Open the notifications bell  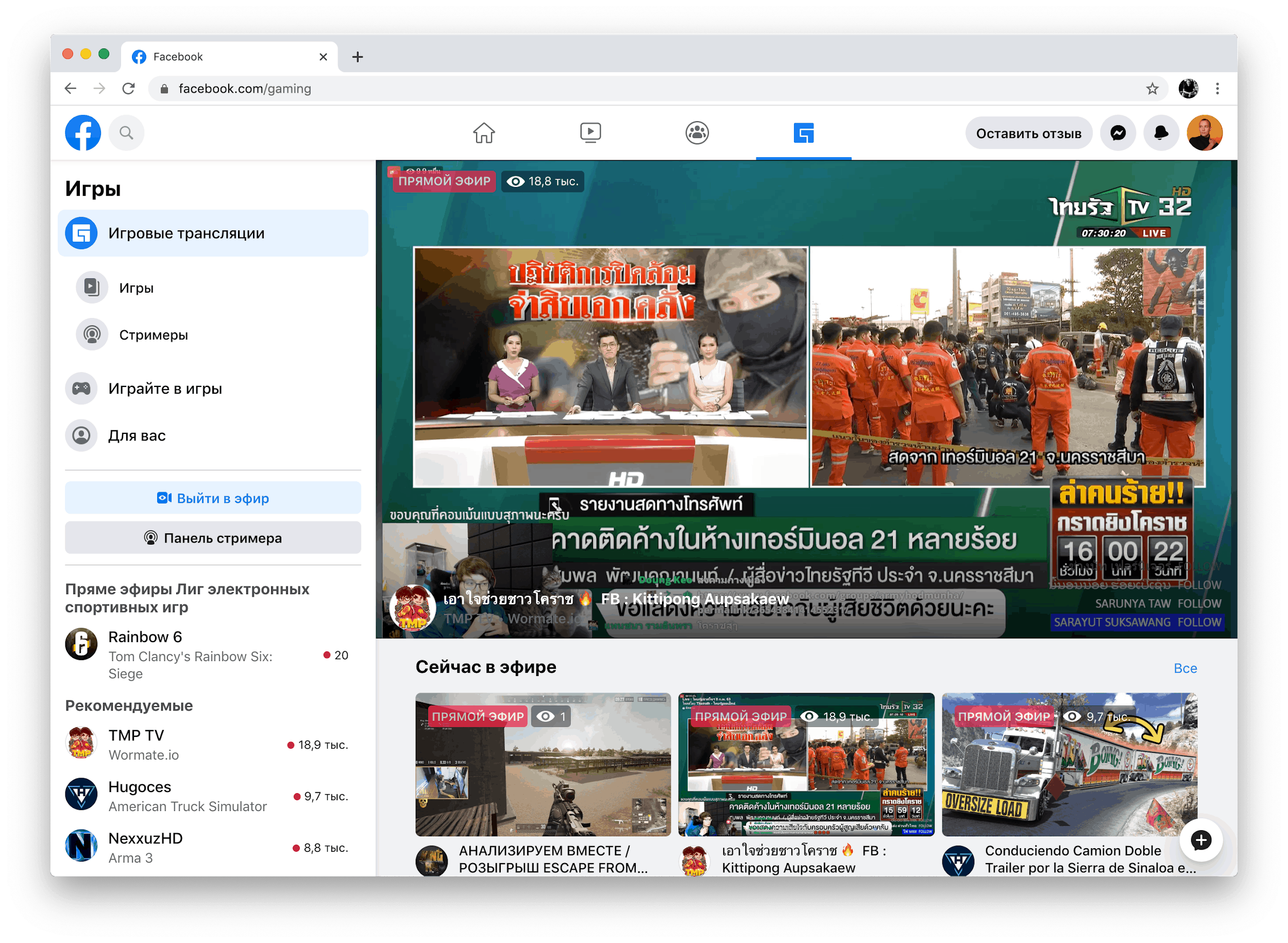[x=1161, y=133]
